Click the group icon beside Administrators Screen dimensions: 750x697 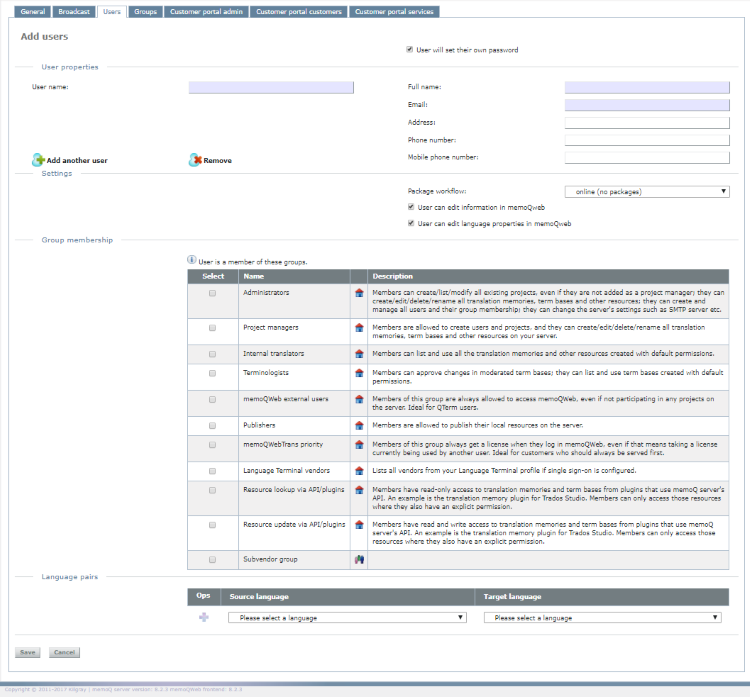(359, 293)
